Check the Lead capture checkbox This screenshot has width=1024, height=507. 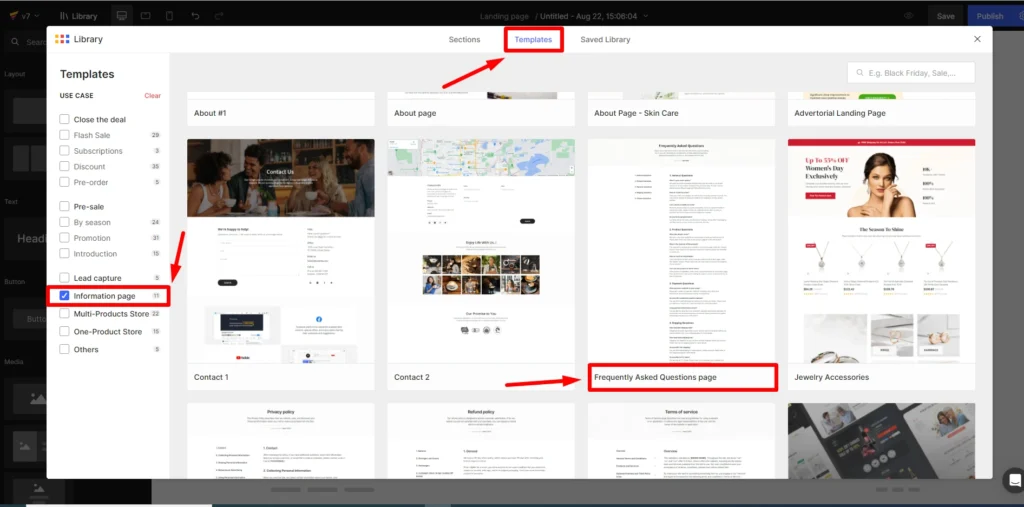pyautogui.click(x=64, y=278)
